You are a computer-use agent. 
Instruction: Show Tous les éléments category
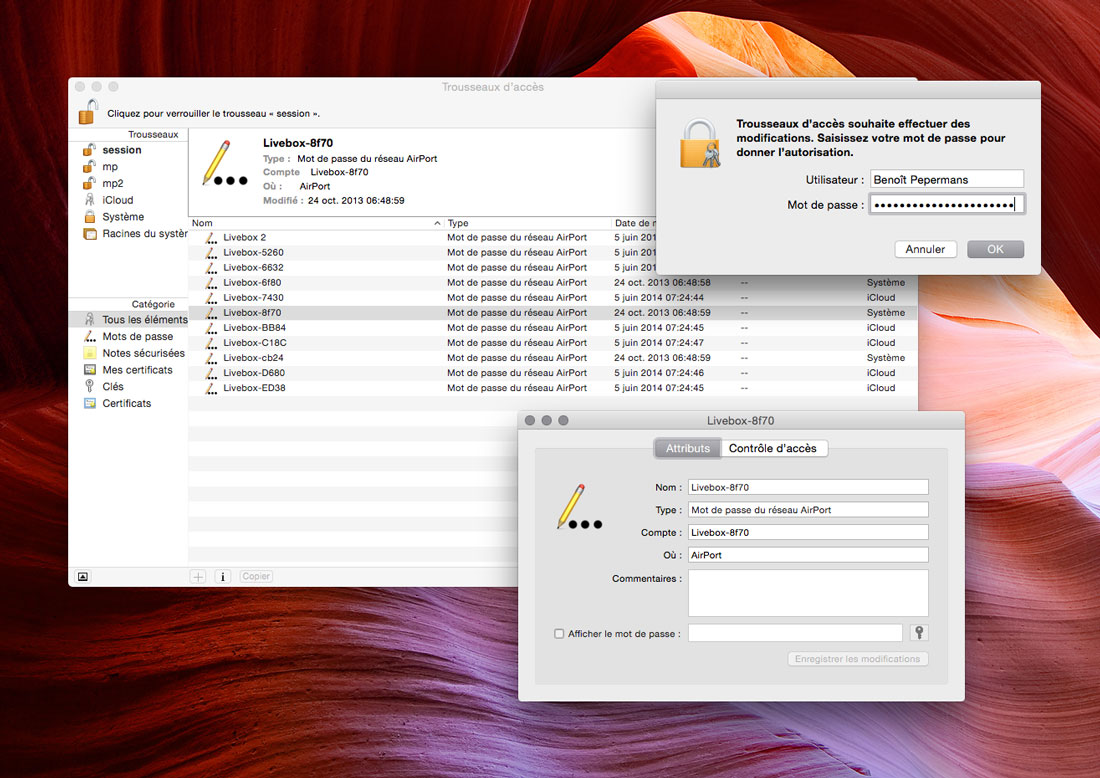[145, 320]
